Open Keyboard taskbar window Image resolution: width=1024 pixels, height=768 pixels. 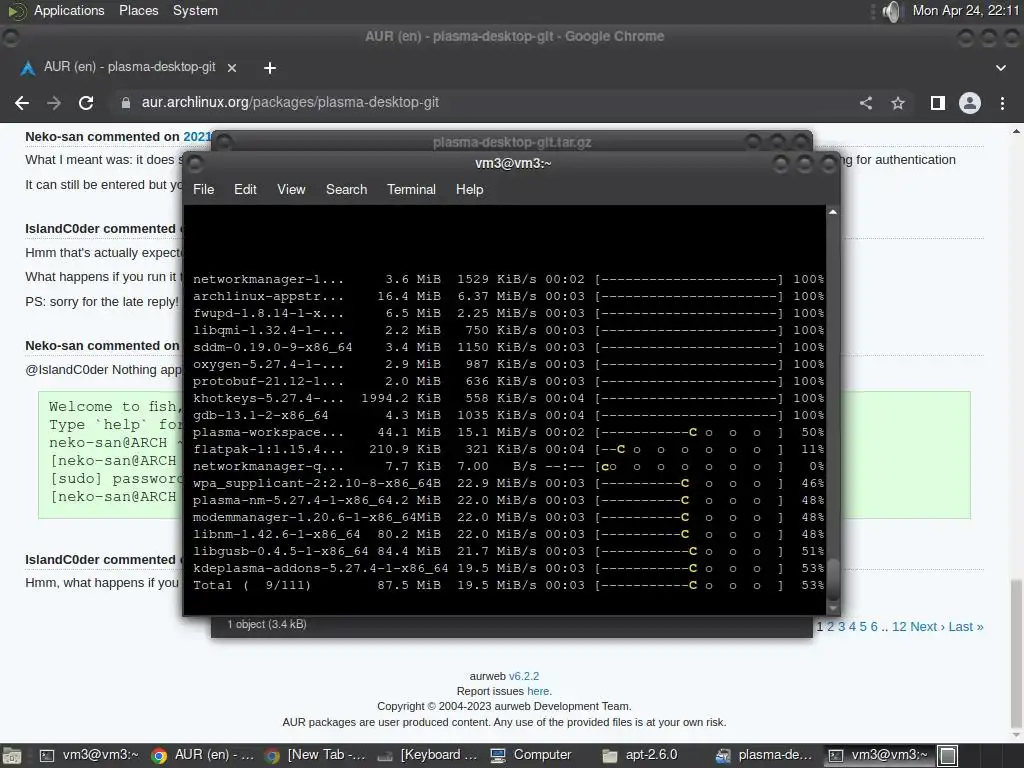point(428,756)
